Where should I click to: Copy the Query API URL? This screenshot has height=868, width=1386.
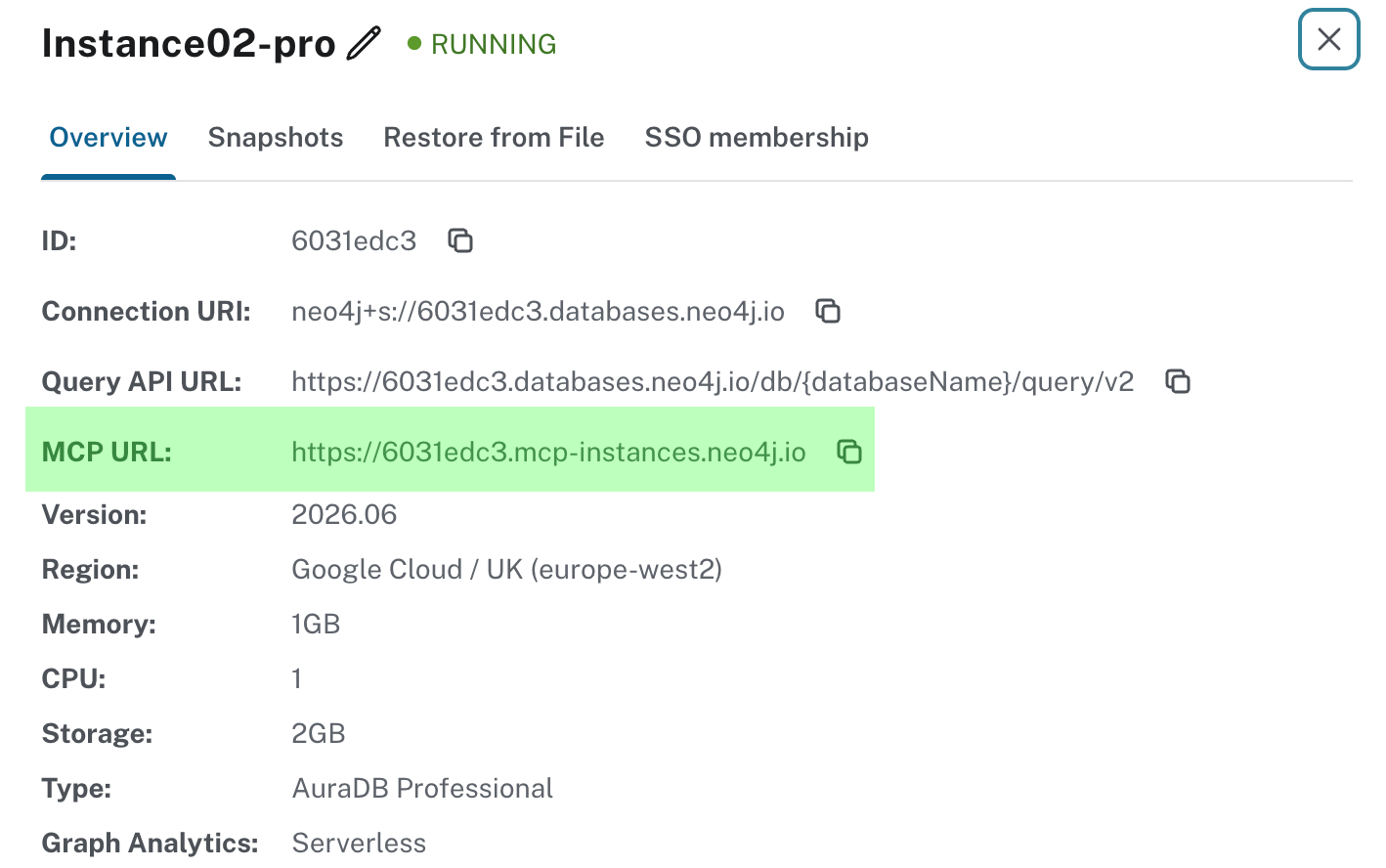point(1178,381)
